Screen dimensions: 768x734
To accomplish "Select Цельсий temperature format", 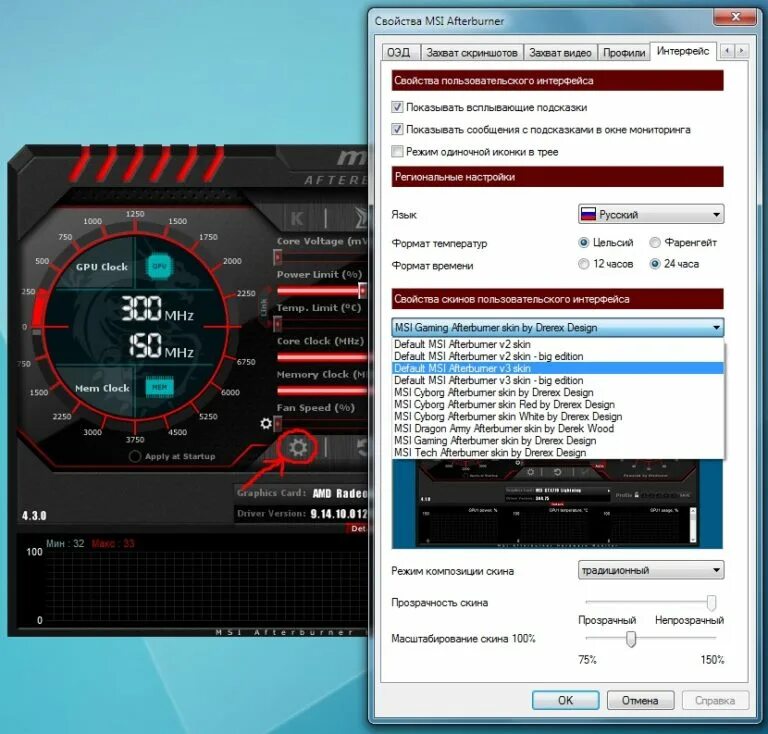I will click(583, 242).
